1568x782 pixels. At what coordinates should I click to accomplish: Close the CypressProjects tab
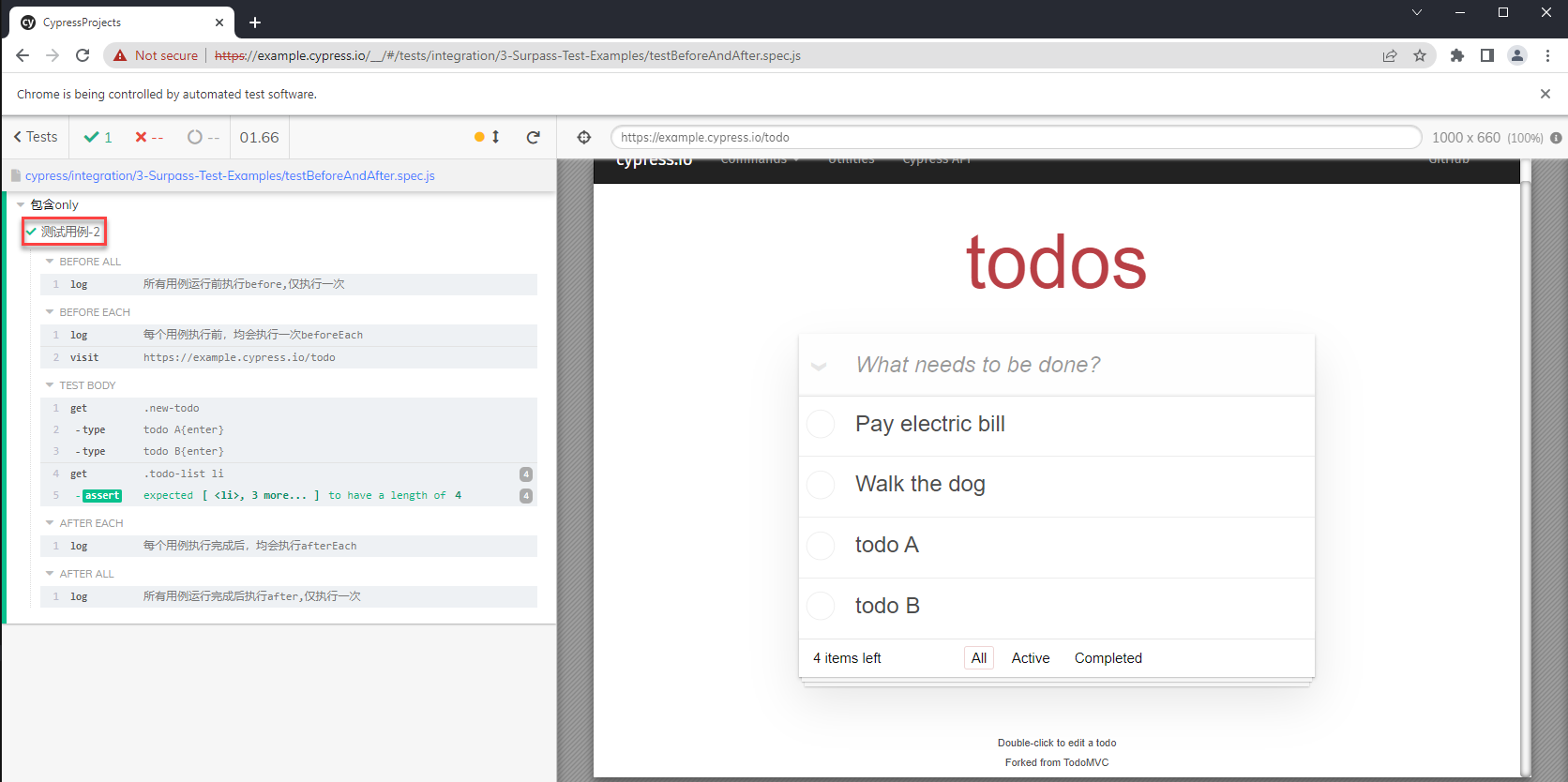coord(219,23)
